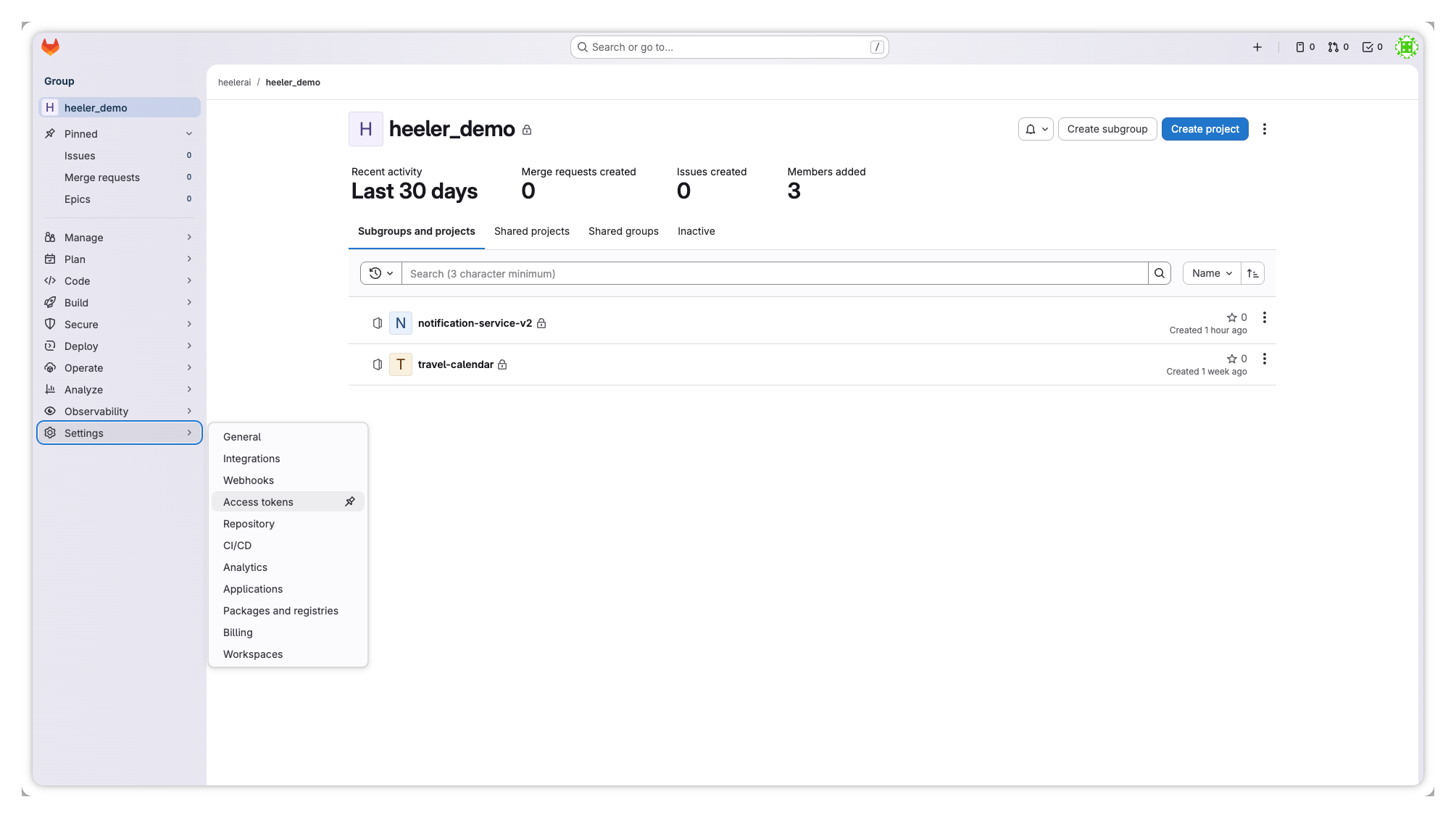This screenshot has height=818, width=1456.
Task: Open recent searches history dropdown
Action: point(381,273)
